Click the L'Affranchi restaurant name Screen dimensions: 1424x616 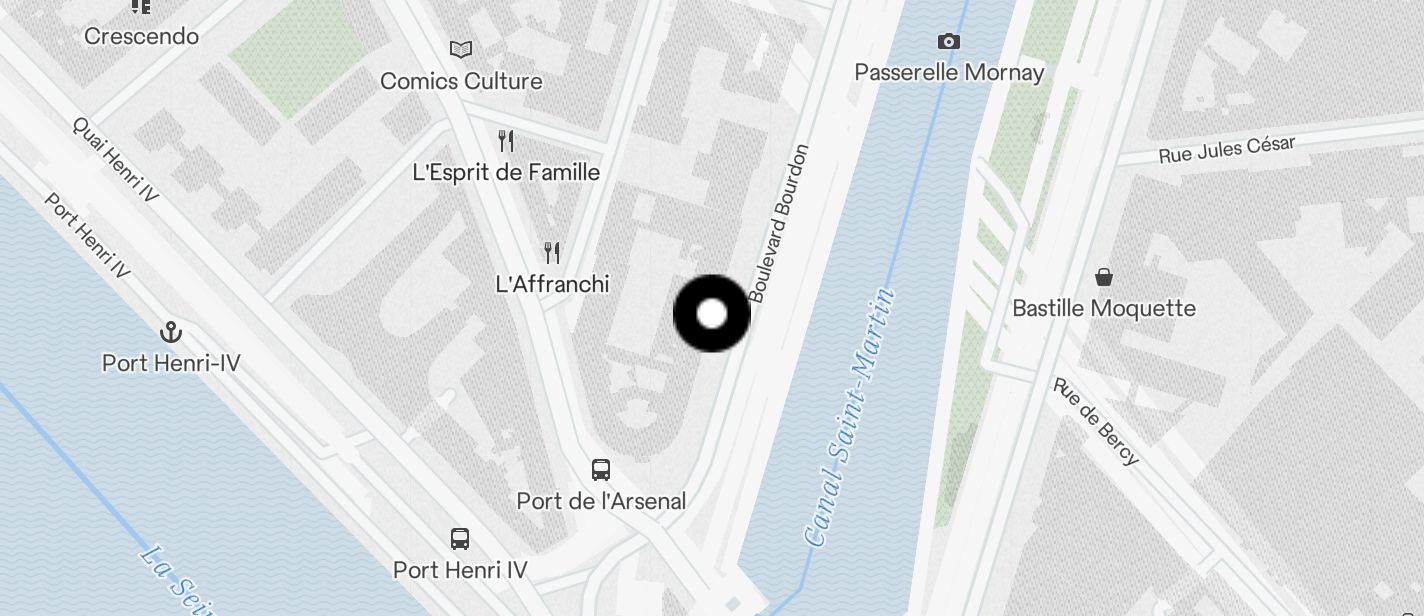click(x=552, y=284)
